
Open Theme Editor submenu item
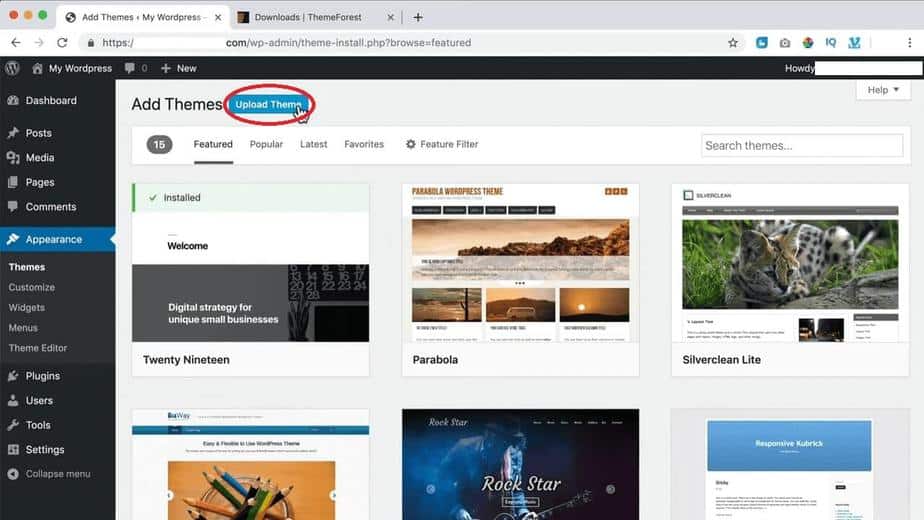pos(38,348)
